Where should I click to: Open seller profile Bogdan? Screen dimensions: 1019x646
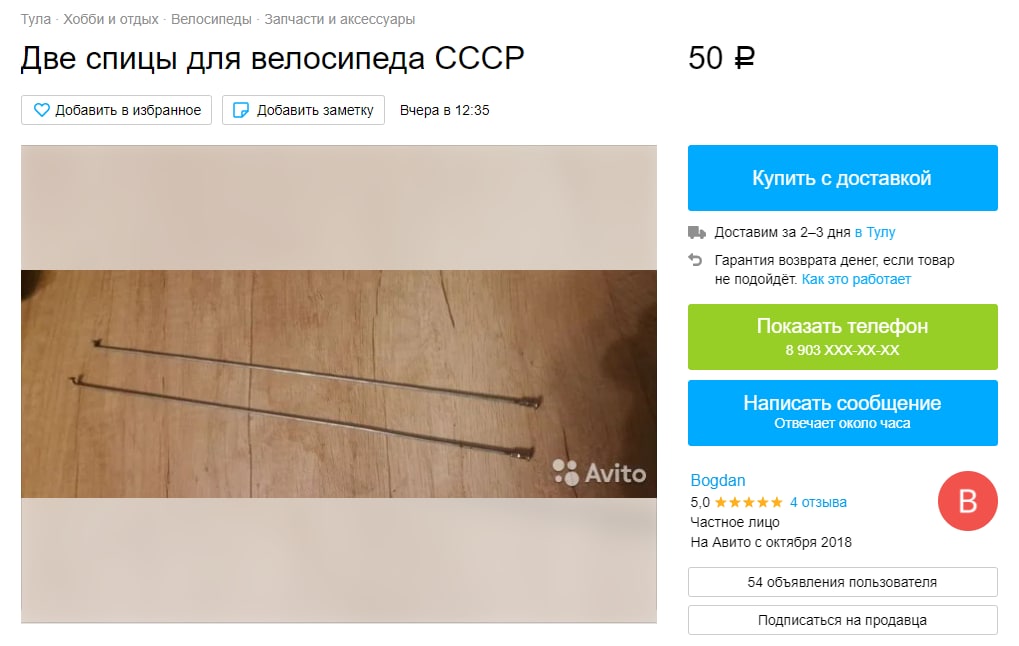point(717,480)
